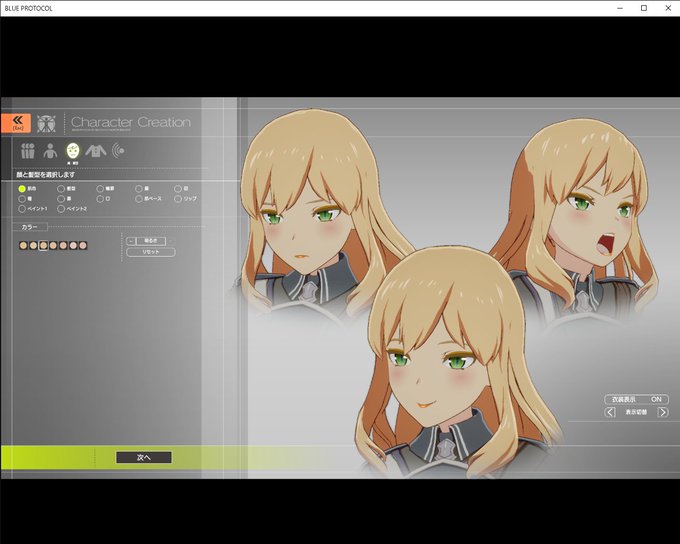Pick the highlighted third skin color swatch

pyautogui.click(x=43, y=246)
